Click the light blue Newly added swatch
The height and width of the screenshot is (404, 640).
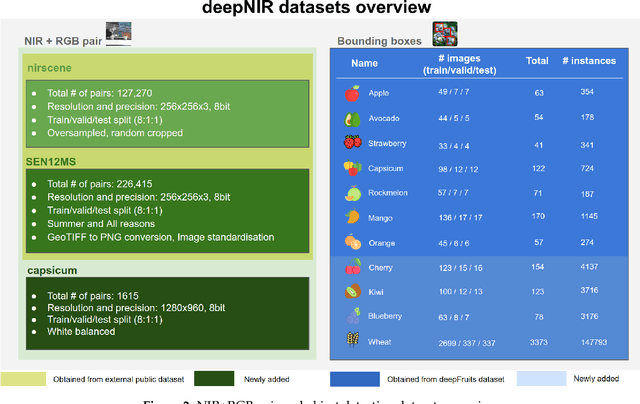pos(542,378)
